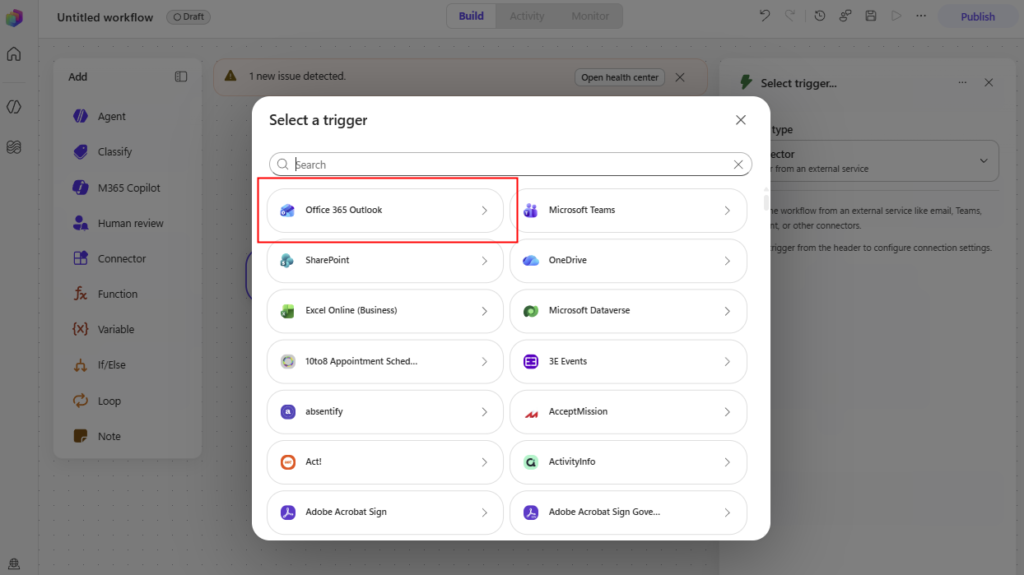This screenshot has width=1024, height=575.
Task: Open the trigger type dropdown in side panel
Action: tap(884, 161)
